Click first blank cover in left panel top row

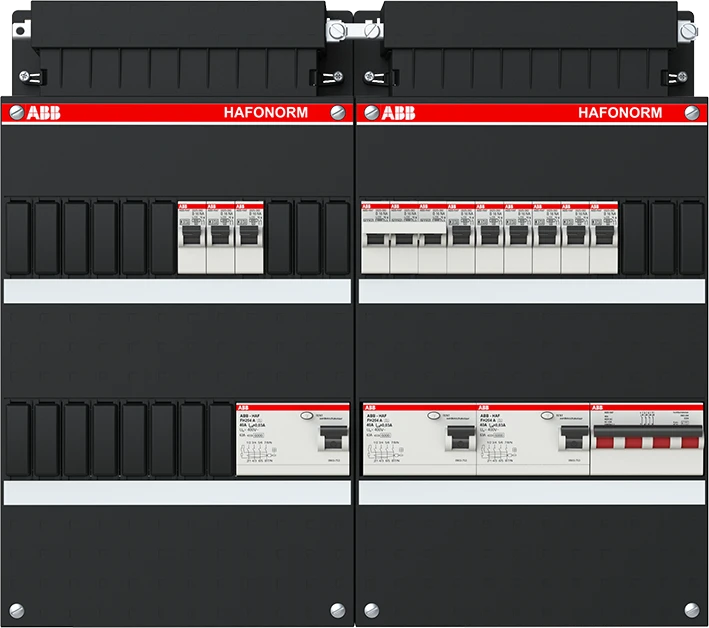pyautogui.click(x=18, y=237)
